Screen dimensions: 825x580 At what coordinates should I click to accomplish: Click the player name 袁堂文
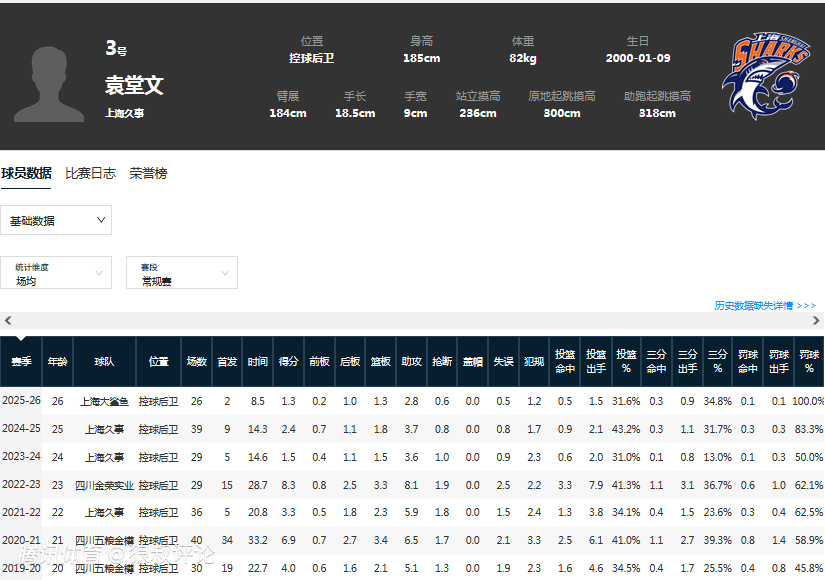[134, 85]
